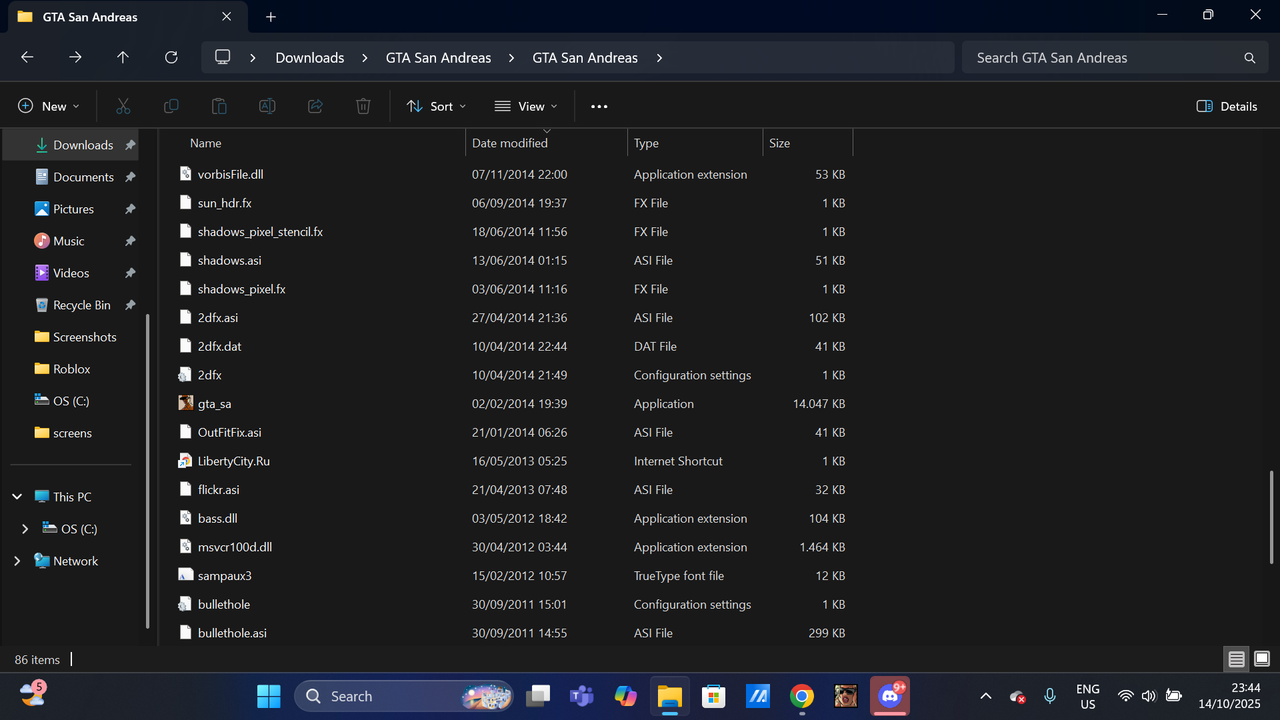Open Discord from taskbar
This screenshot has height=720, width=1280.
(x=889, y=696)
